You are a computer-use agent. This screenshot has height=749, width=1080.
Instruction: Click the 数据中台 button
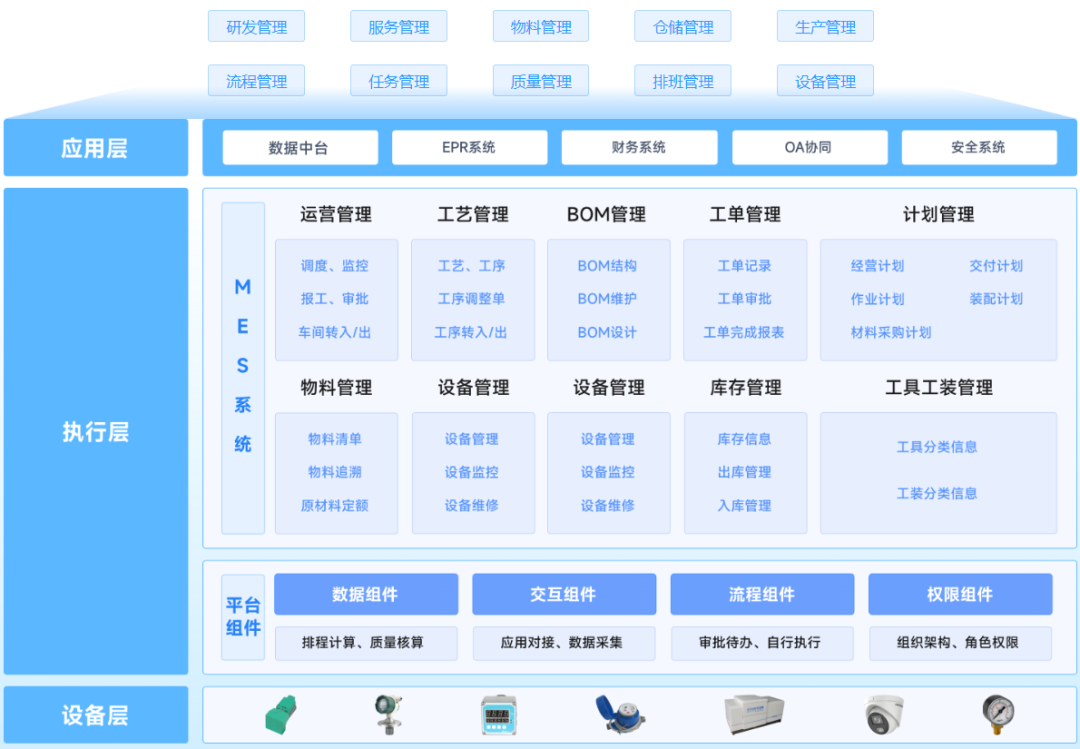point(299,148)
